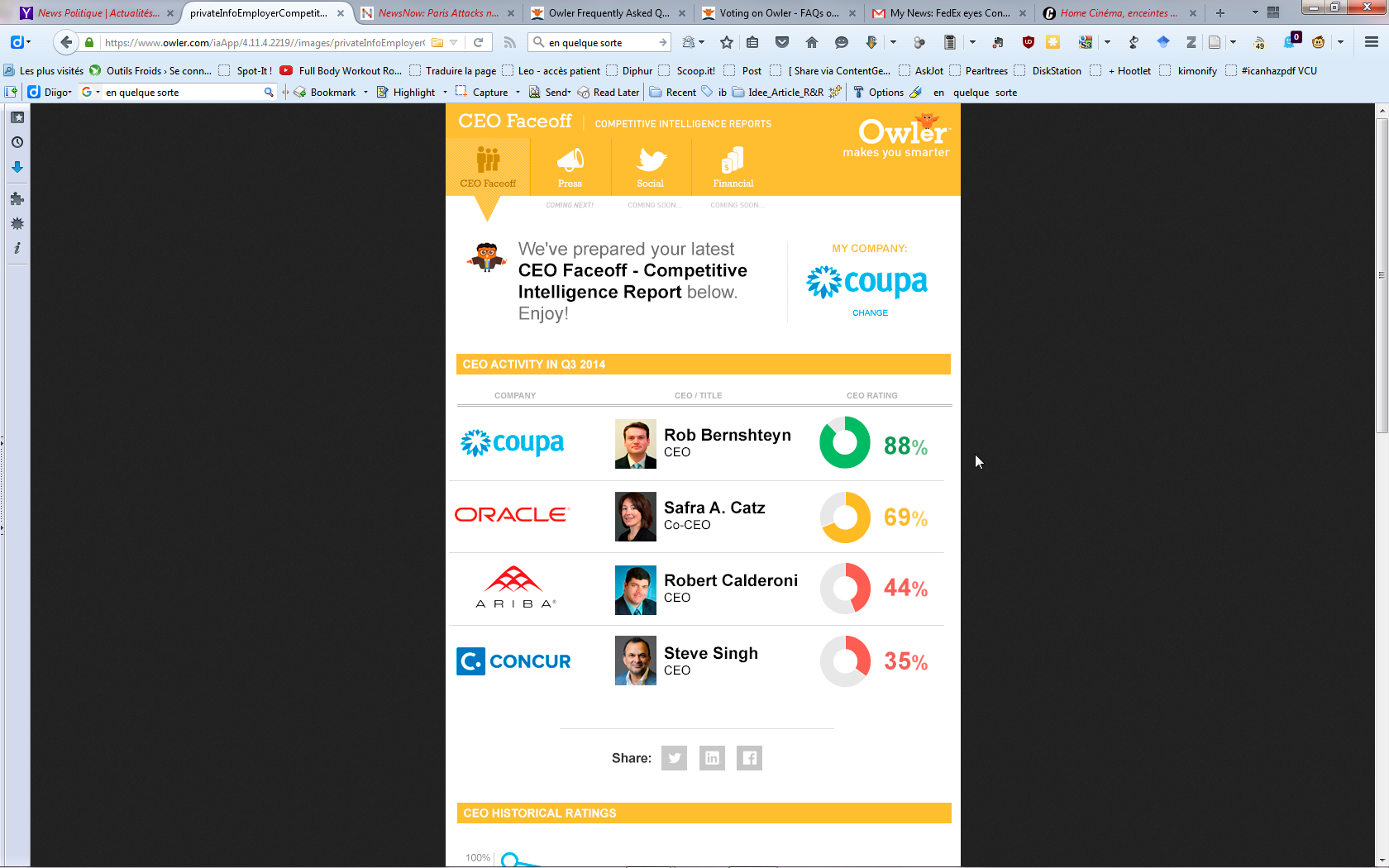The image size is (1389, 868).
Task: Click Robert Calderoni name
Action: click(731, 580)
